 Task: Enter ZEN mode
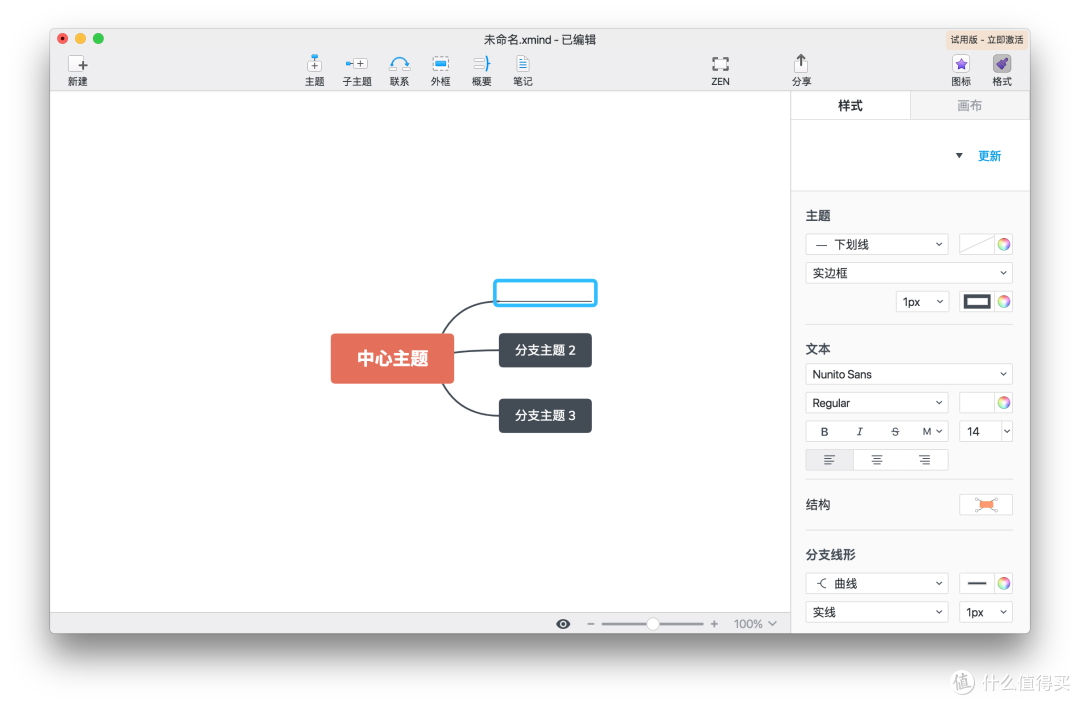click(720, 64)
